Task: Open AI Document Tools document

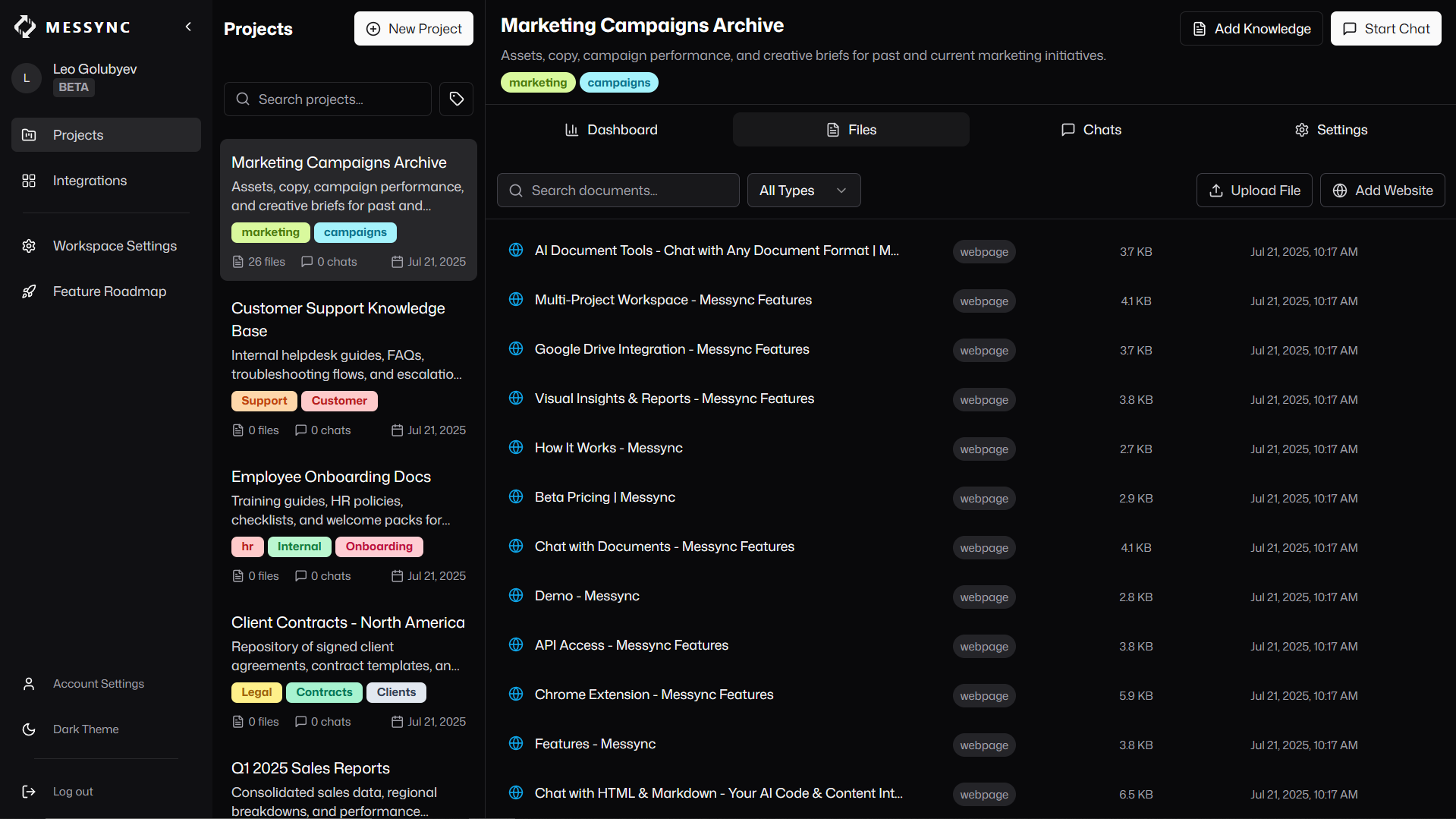Action: [x=717, y=250]
